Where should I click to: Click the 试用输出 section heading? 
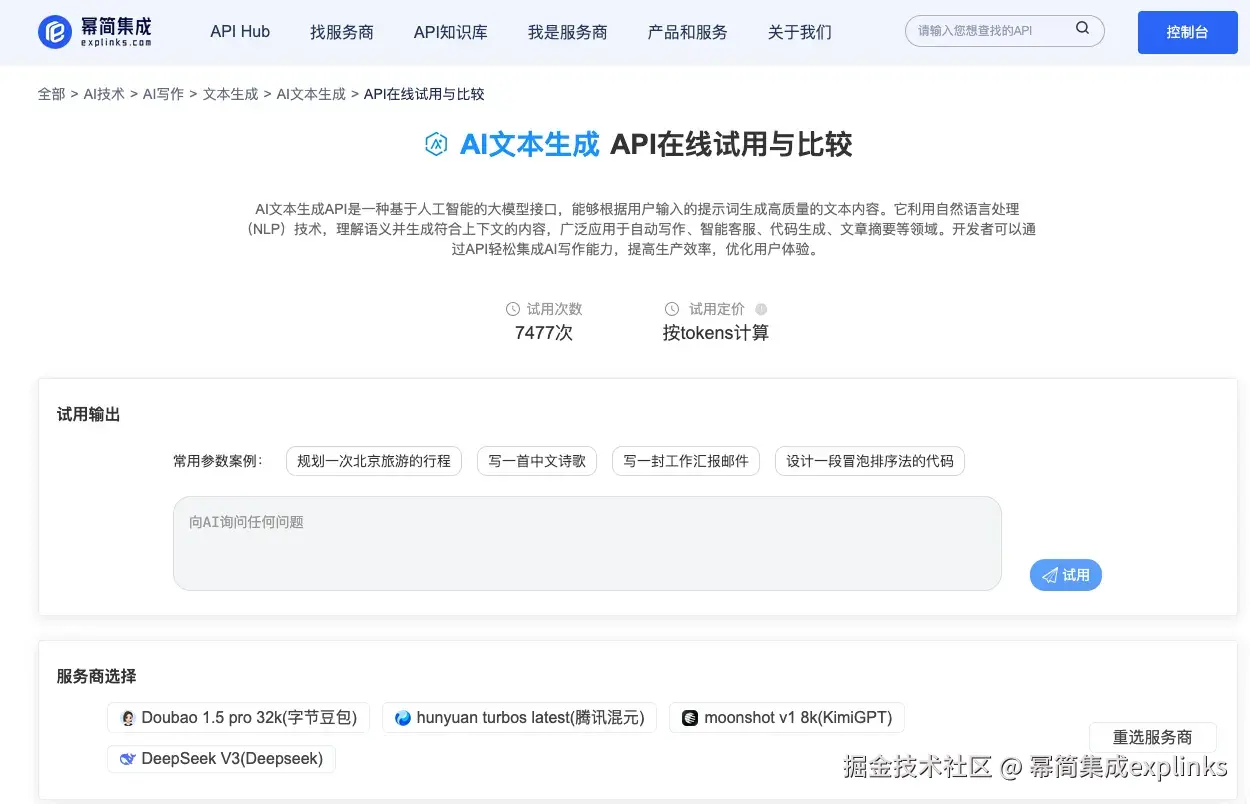coord(88,415)
